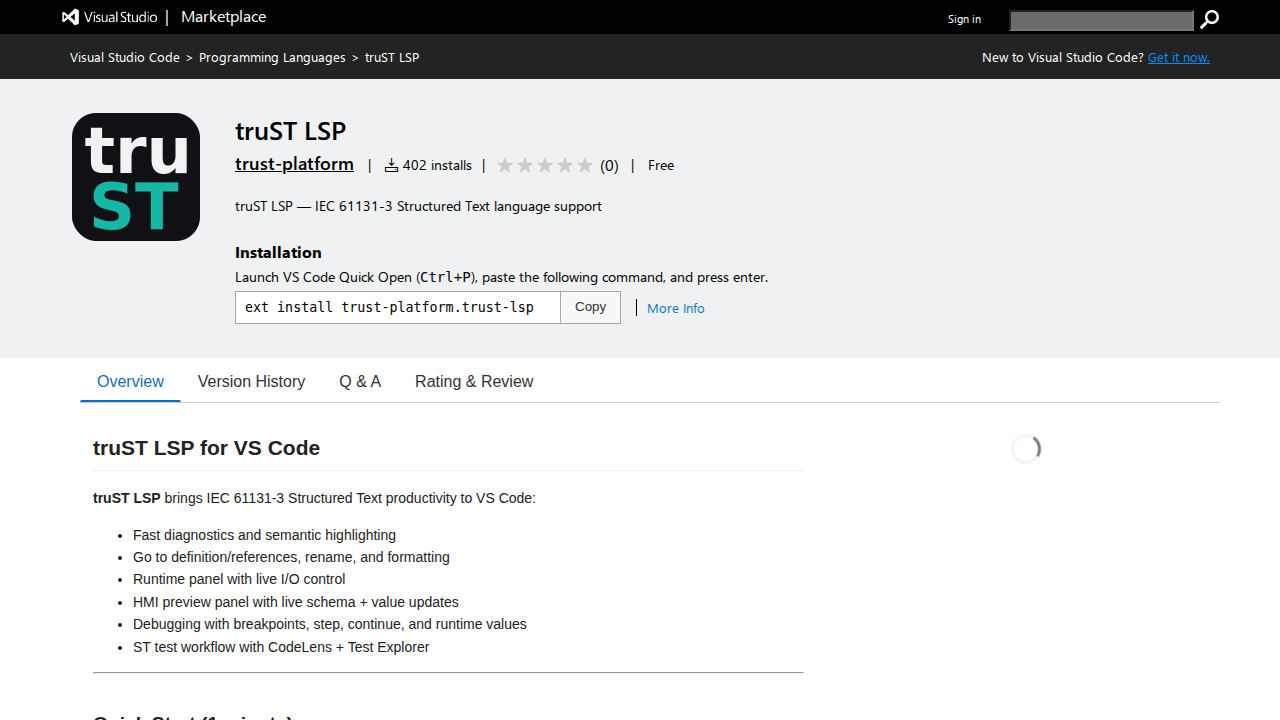Screen dimensions: 1280x720
Task: Click the truST extension logo
Action: [x=135, y=176]
